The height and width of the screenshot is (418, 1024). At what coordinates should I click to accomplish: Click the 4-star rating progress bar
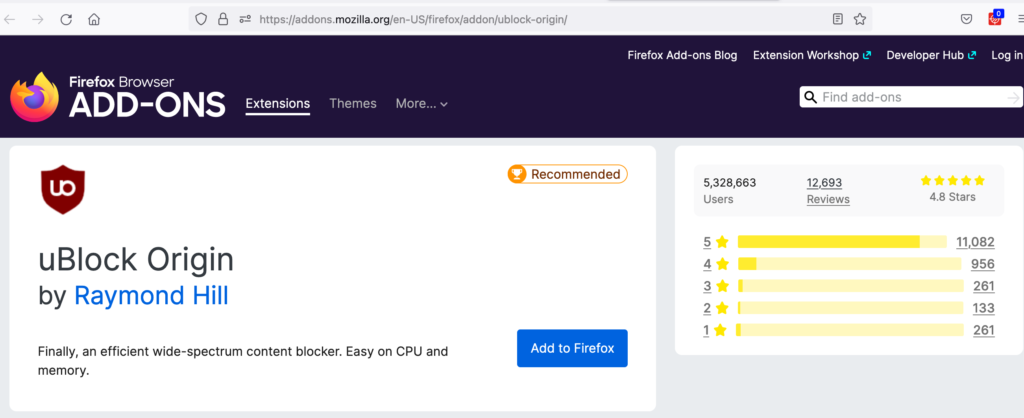point(849,264)
